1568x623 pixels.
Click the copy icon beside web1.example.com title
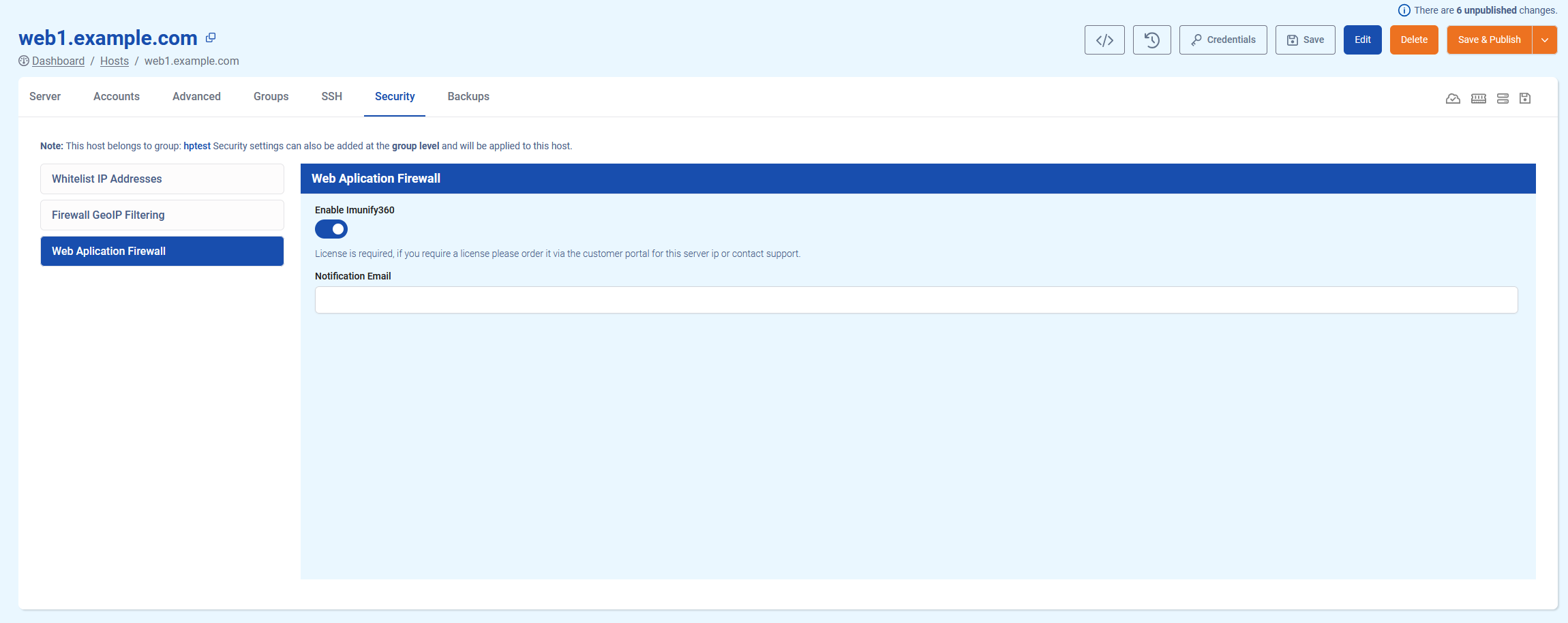(211, 38)
